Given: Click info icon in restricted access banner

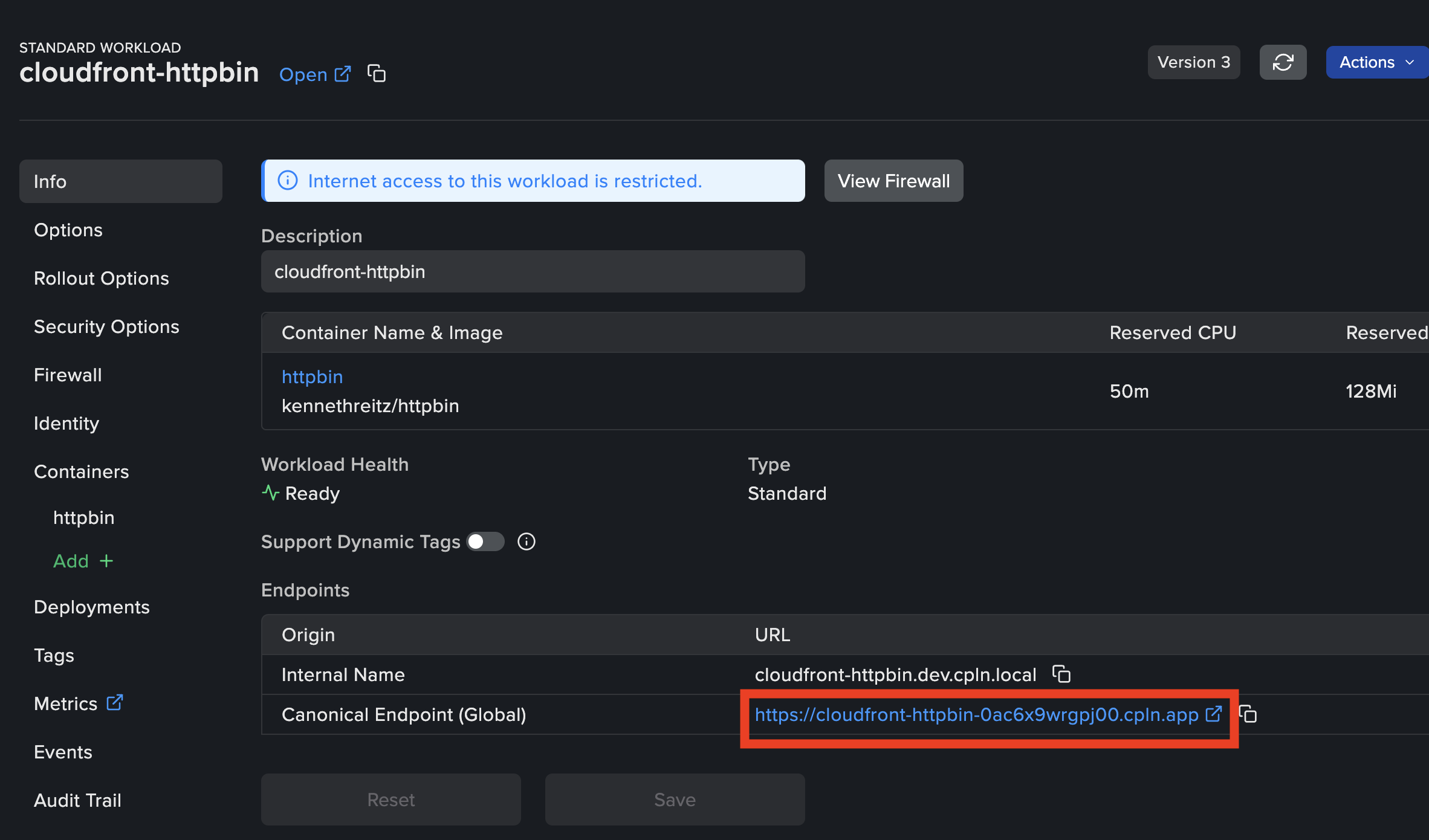Looking at the screenshot, I should coord(288,181).
